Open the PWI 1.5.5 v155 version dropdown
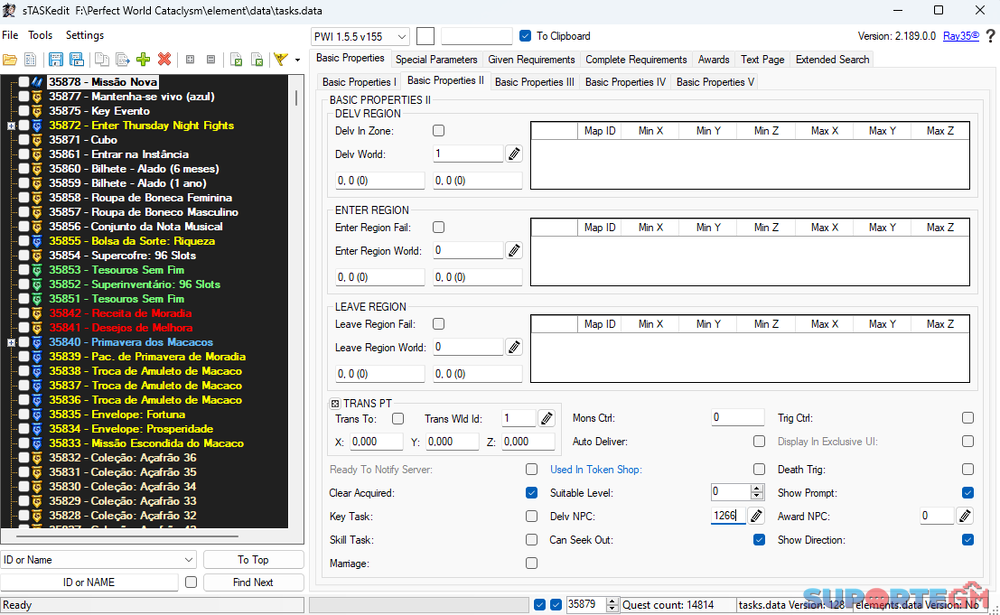The image size is (1000, 615). coord(360,36)
